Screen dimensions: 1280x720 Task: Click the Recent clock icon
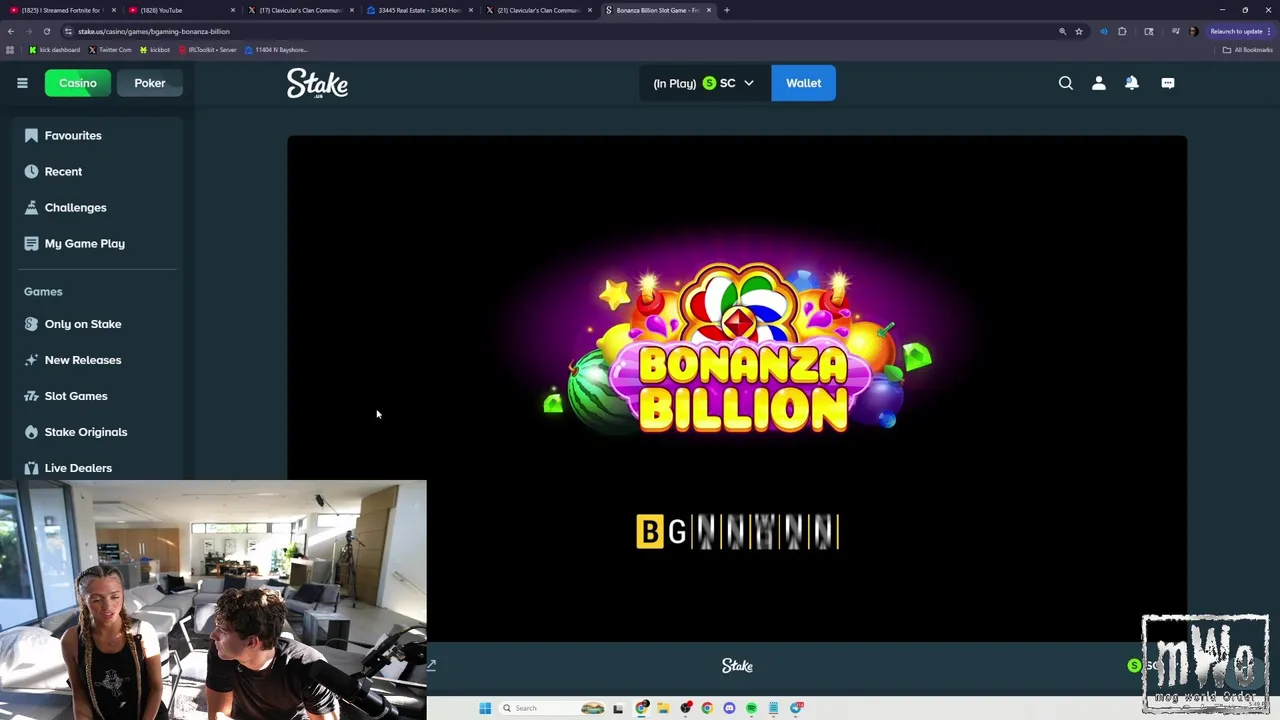point(31,171)
